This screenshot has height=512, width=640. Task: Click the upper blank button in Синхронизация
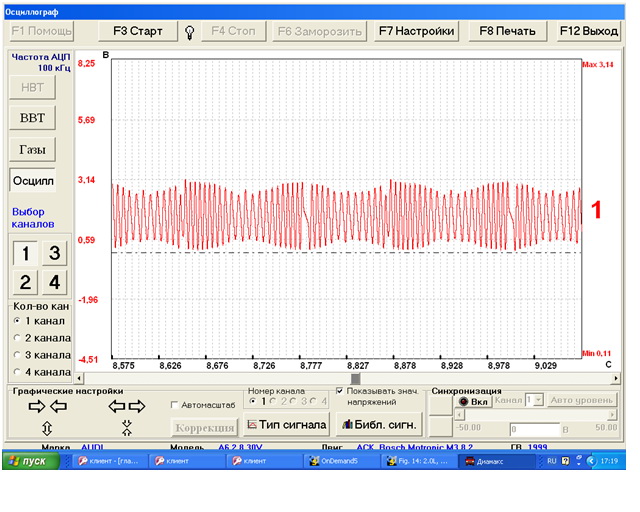click(441, 406)
